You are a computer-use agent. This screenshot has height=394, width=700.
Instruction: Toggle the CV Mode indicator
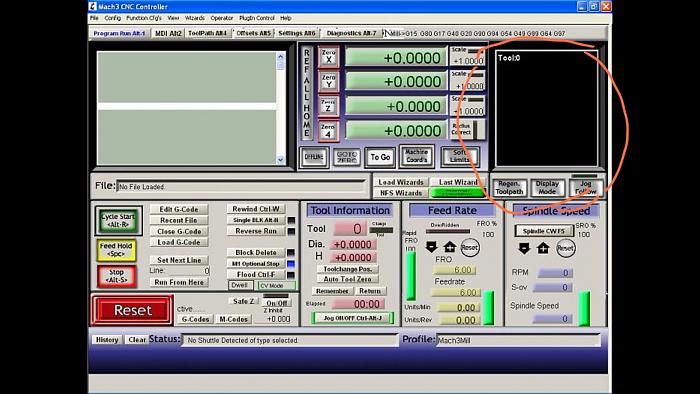tap(277, 286)
